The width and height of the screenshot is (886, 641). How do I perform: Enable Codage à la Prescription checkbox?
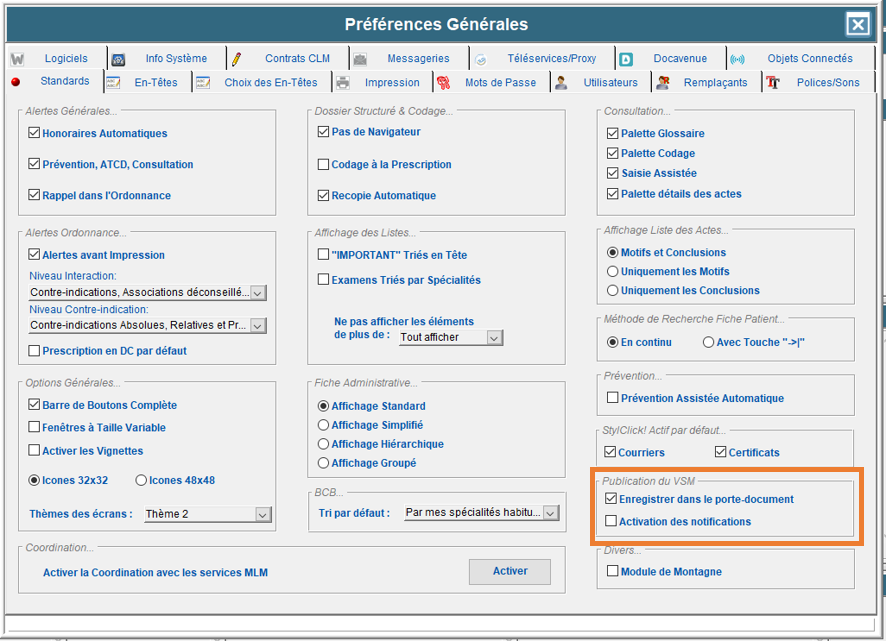pos(323,165)
